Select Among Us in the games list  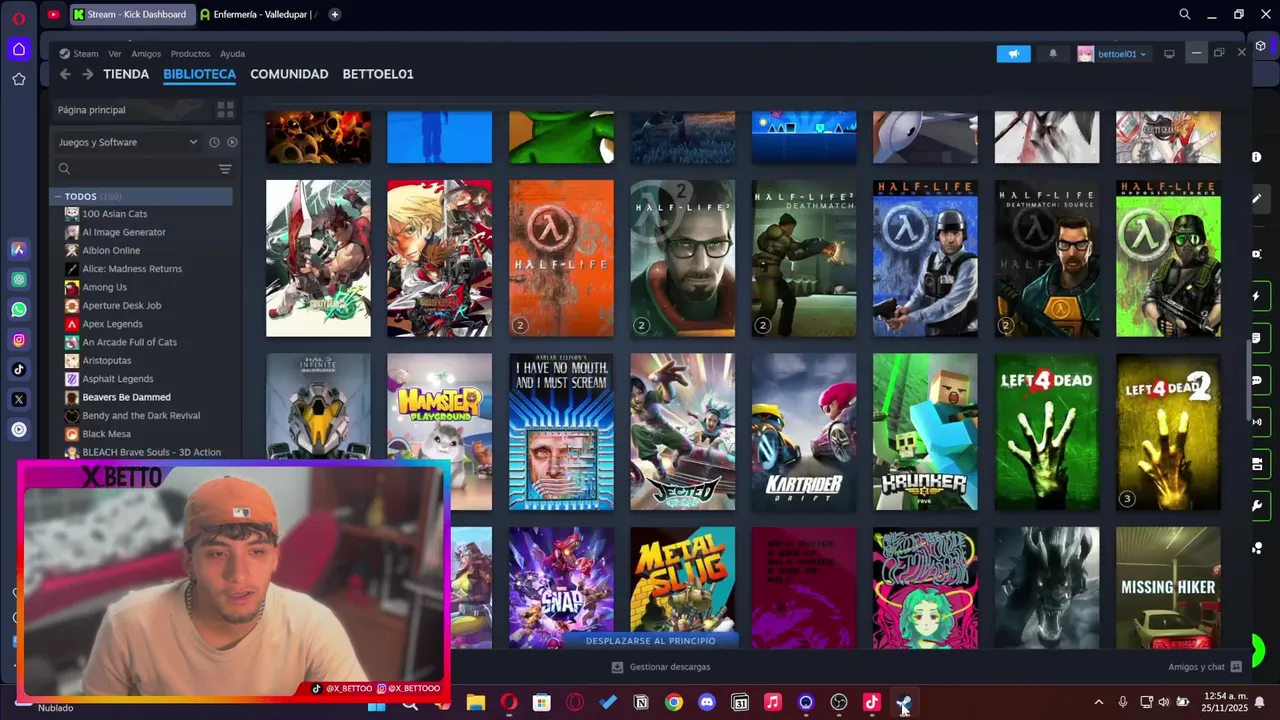[105, 287]
